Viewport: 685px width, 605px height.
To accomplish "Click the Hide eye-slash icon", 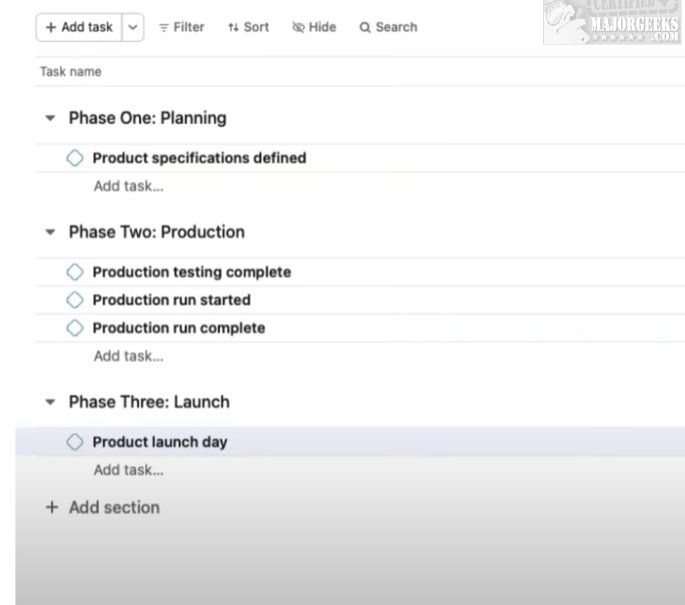I will click(x=298, y=27).
